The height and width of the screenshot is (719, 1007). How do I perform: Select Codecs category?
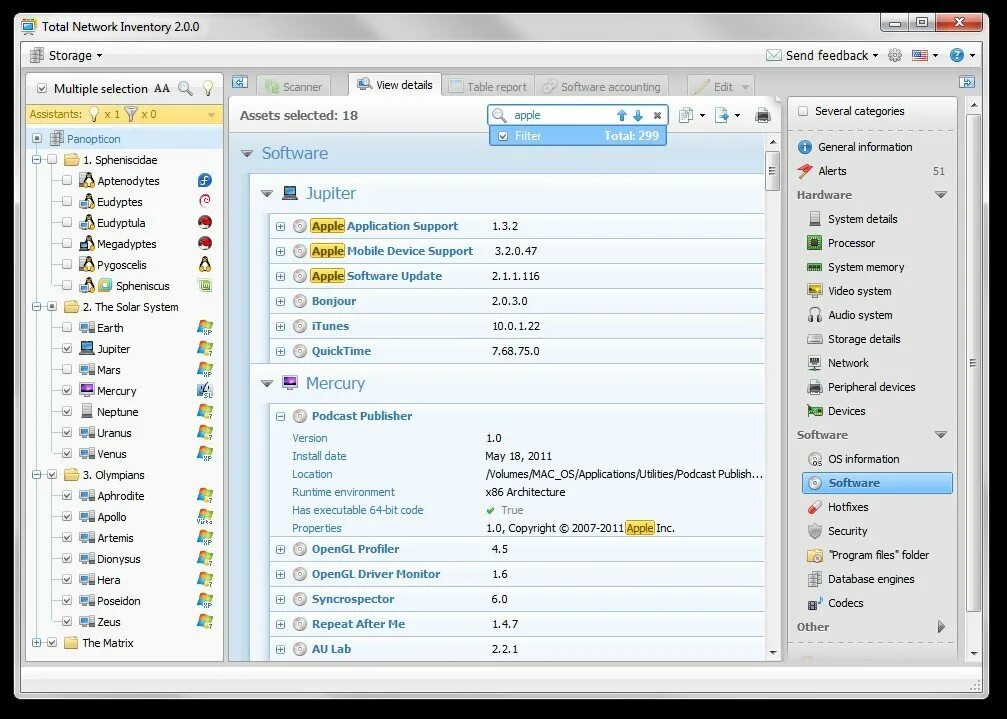835,603
